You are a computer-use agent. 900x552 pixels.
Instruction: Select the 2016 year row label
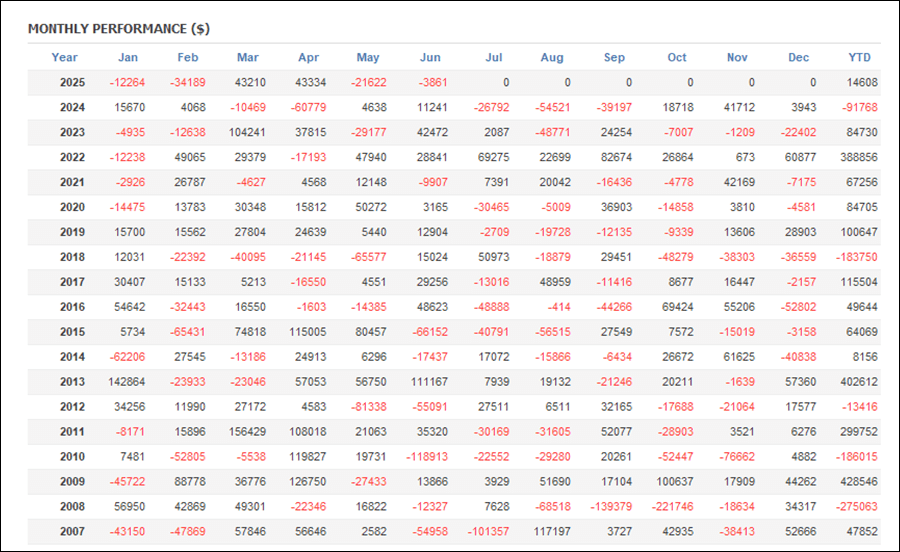(x=72, y=307)
